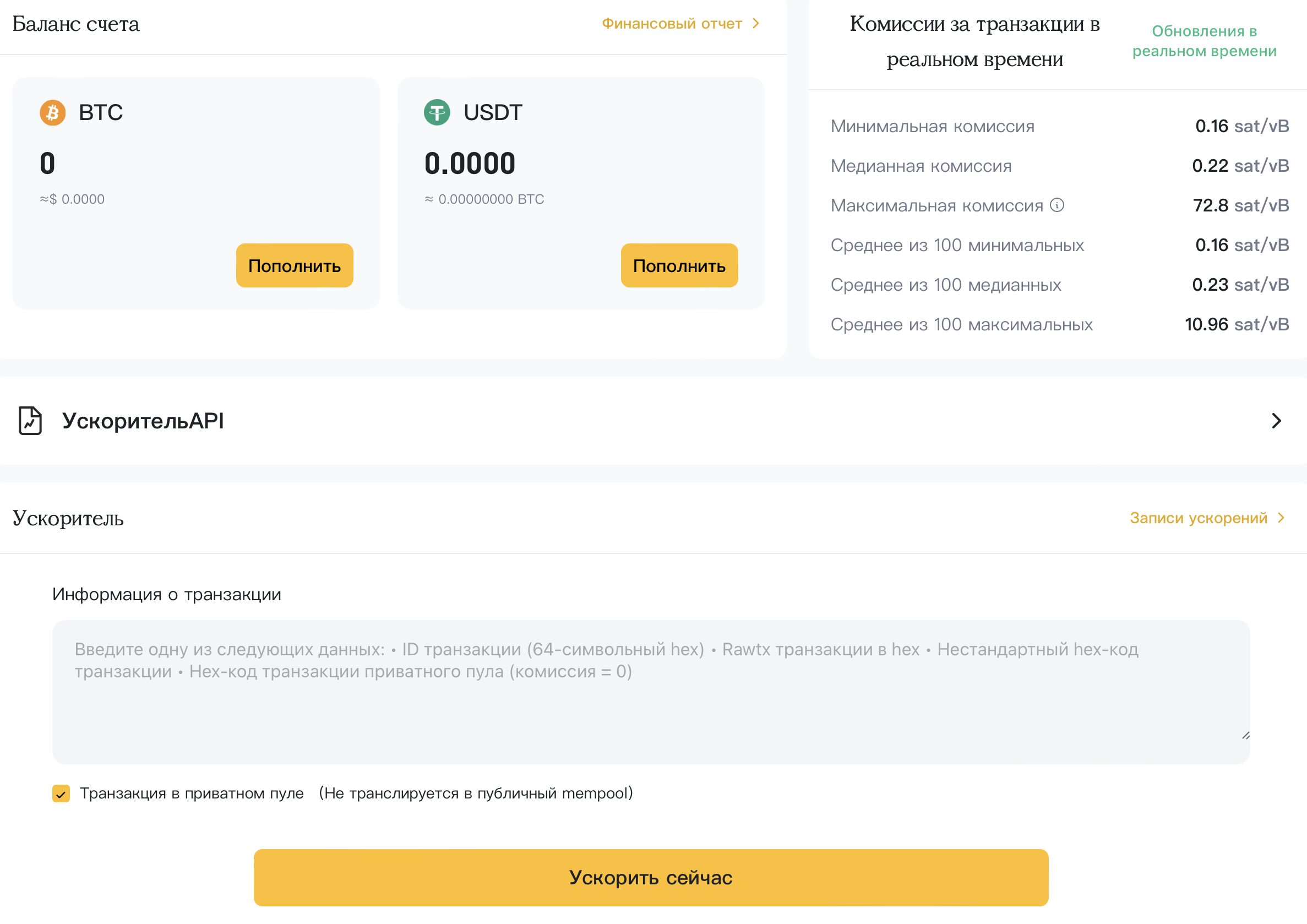
Task: Click the Обновления в реальном времени label
Action: click(1204, 41)
